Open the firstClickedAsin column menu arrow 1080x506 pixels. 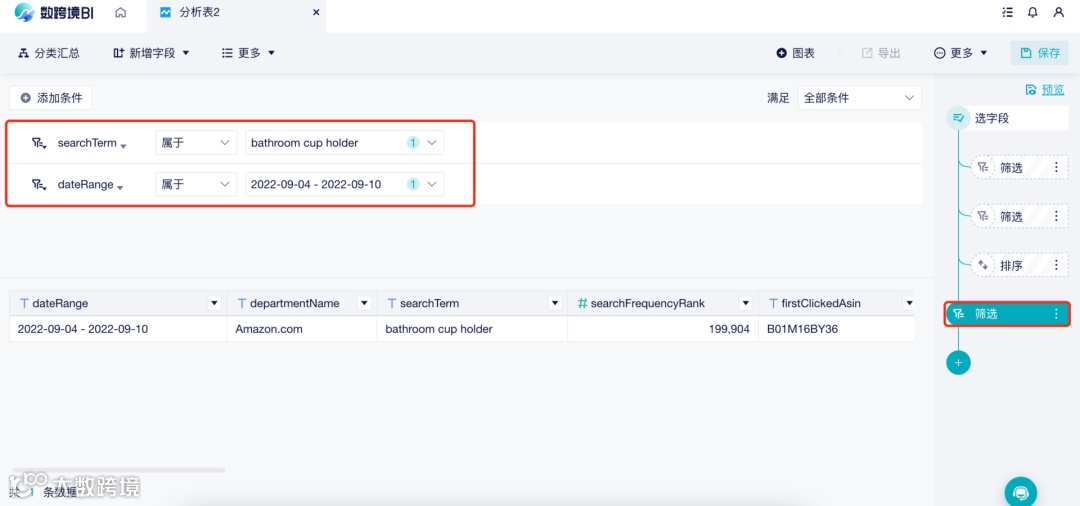(x=908, y=303)
